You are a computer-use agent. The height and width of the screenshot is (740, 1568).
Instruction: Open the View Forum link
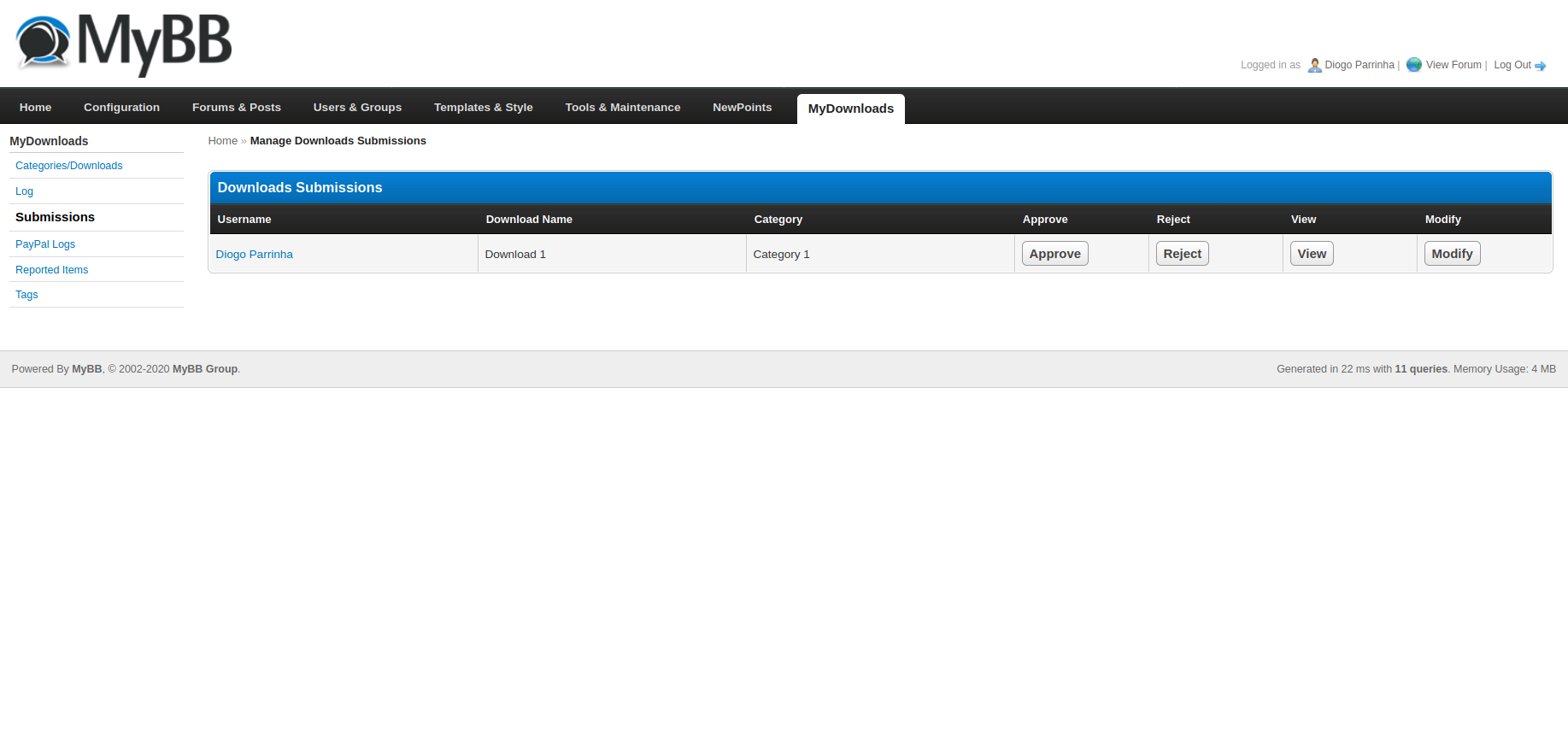coord(1453,65)
